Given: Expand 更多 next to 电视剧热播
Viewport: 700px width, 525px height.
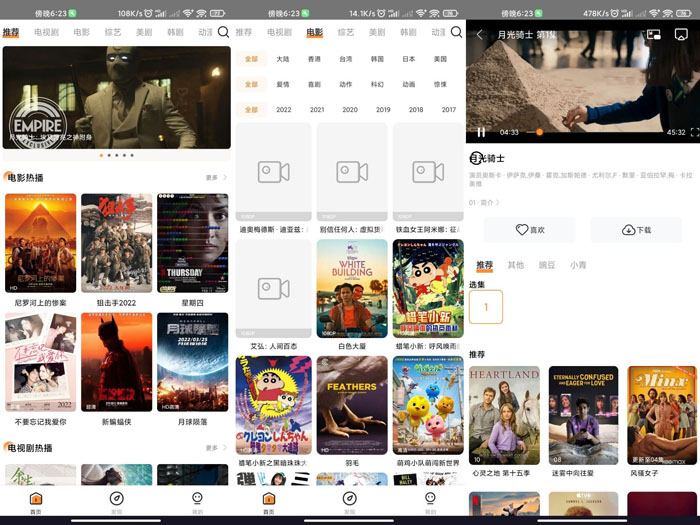Looking at the screenshot, I should pos(216,448).
